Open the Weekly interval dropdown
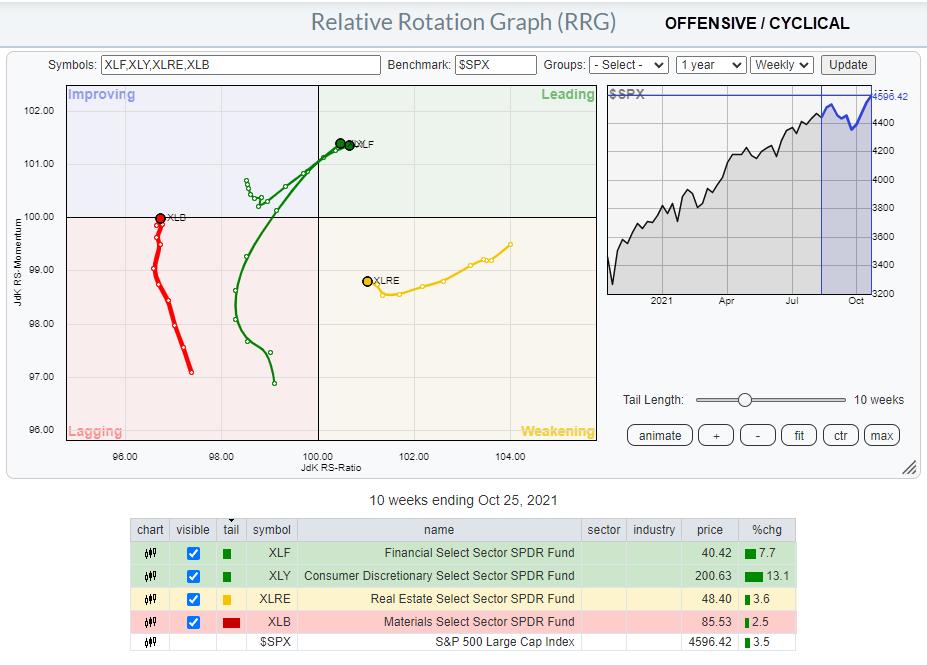Viewport: 927px width, 665px height. click(x=782, y=65)
